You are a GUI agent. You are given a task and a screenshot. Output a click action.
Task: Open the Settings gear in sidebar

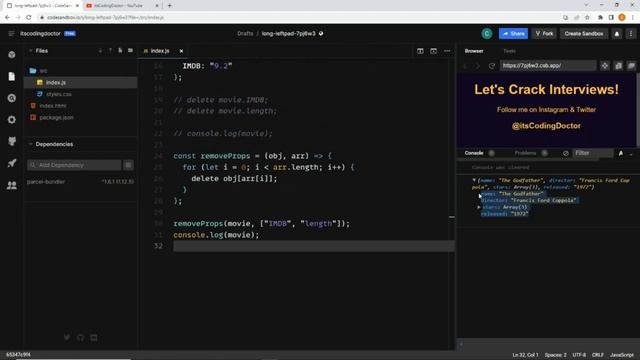(x=12, y=120)
